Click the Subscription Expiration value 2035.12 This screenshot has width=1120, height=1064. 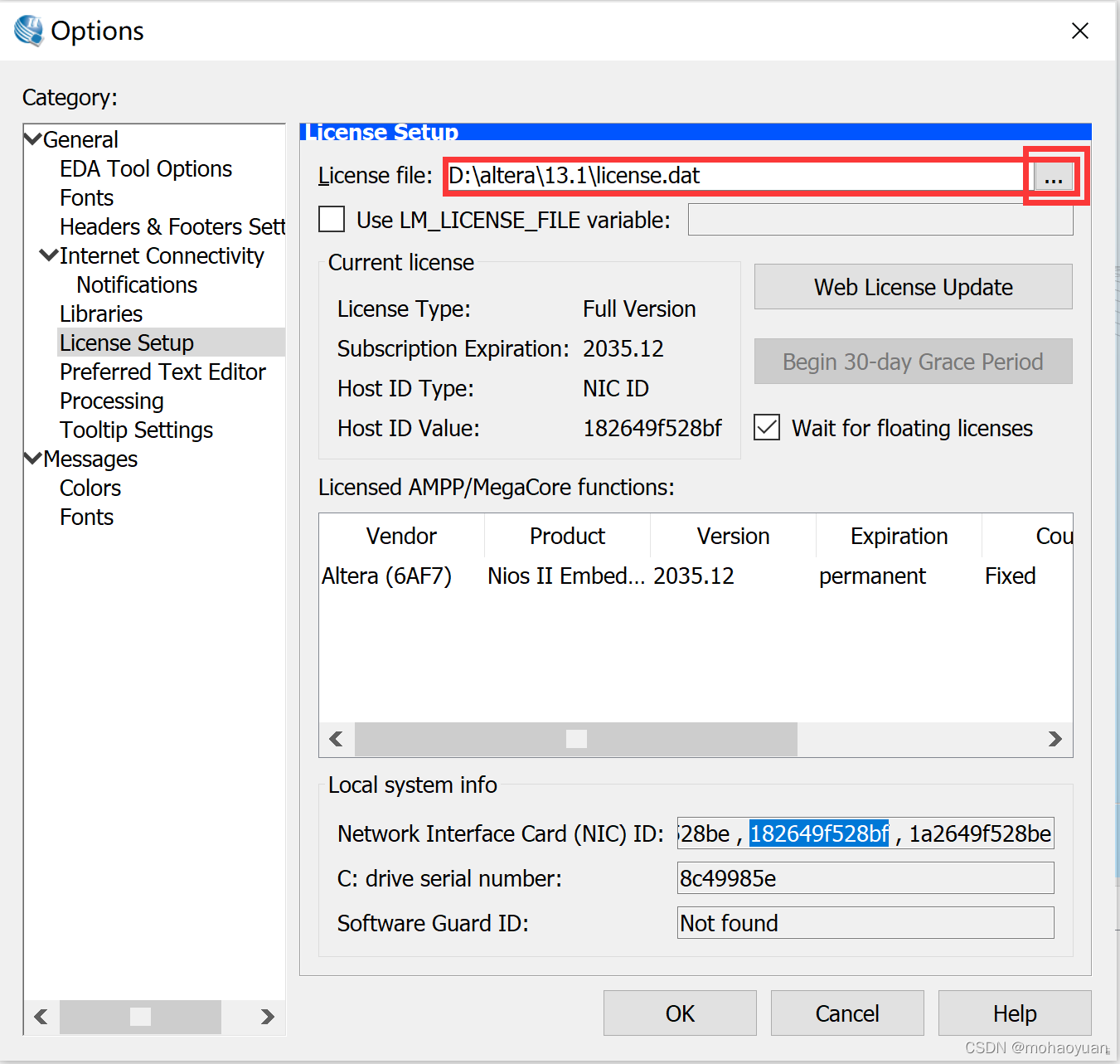coord(623,349)
